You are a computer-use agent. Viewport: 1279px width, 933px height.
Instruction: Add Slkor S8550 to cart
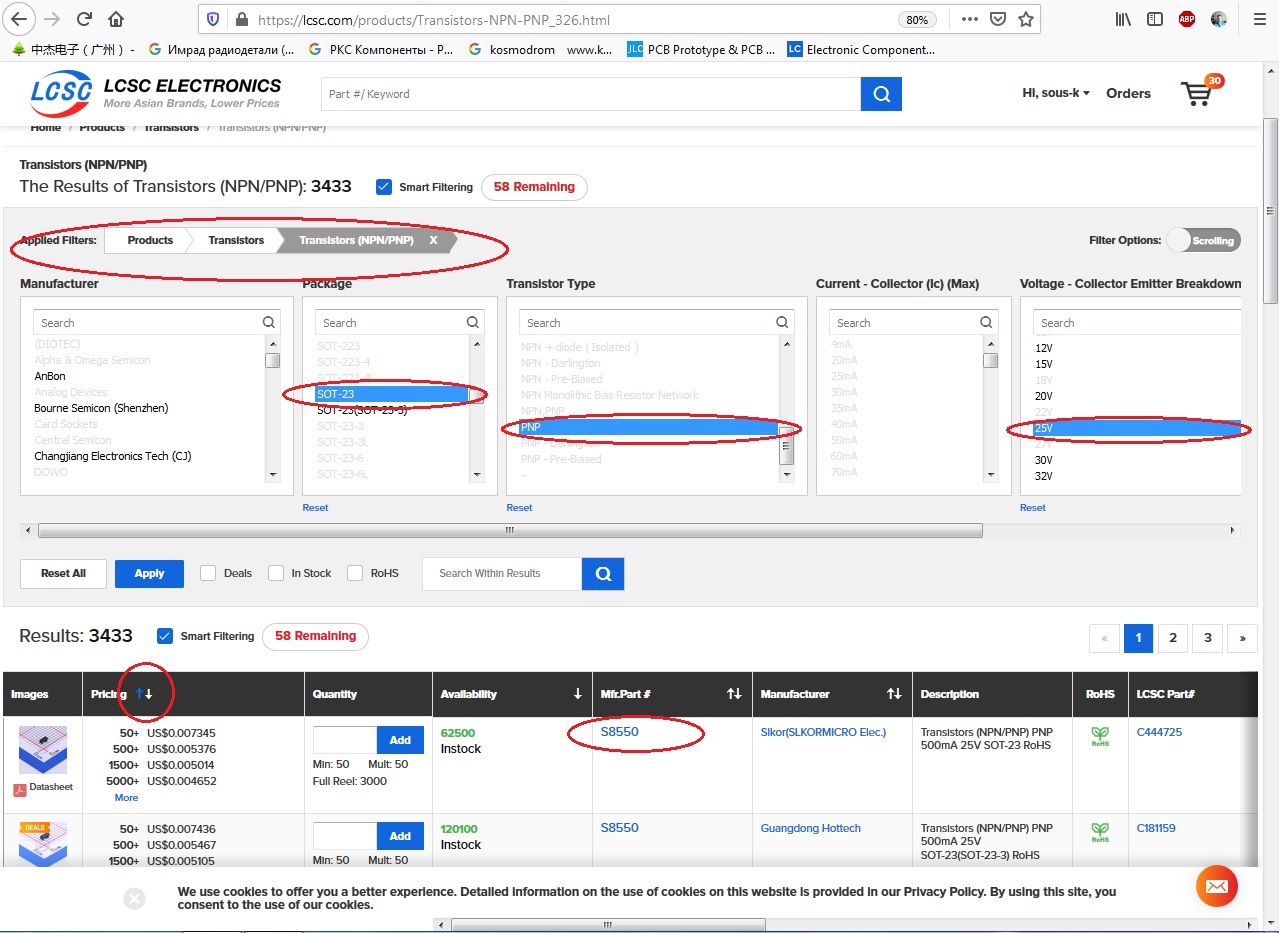[400, 740]
